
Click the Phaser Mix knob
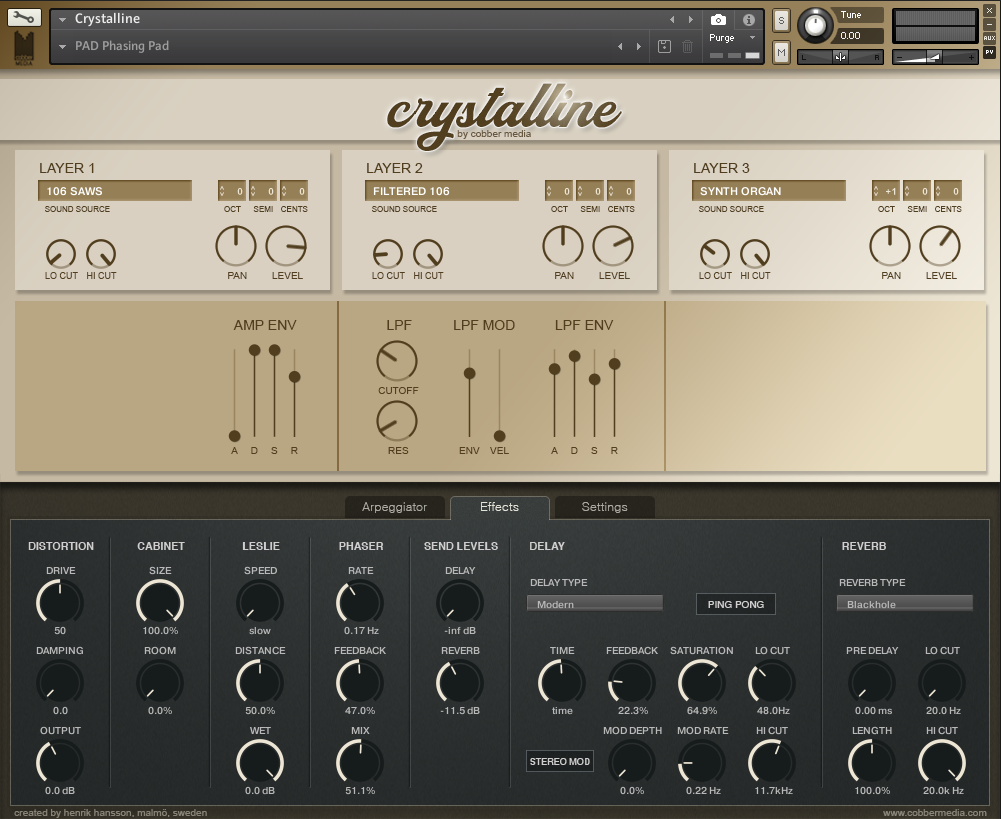(360, 762)
